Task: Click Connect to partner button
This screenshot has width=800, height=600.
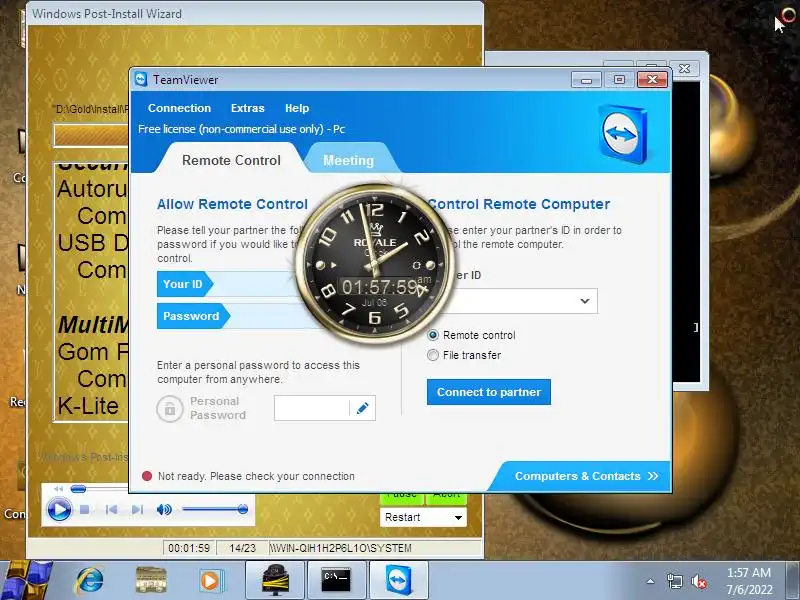Action: (x=489, y=392)
